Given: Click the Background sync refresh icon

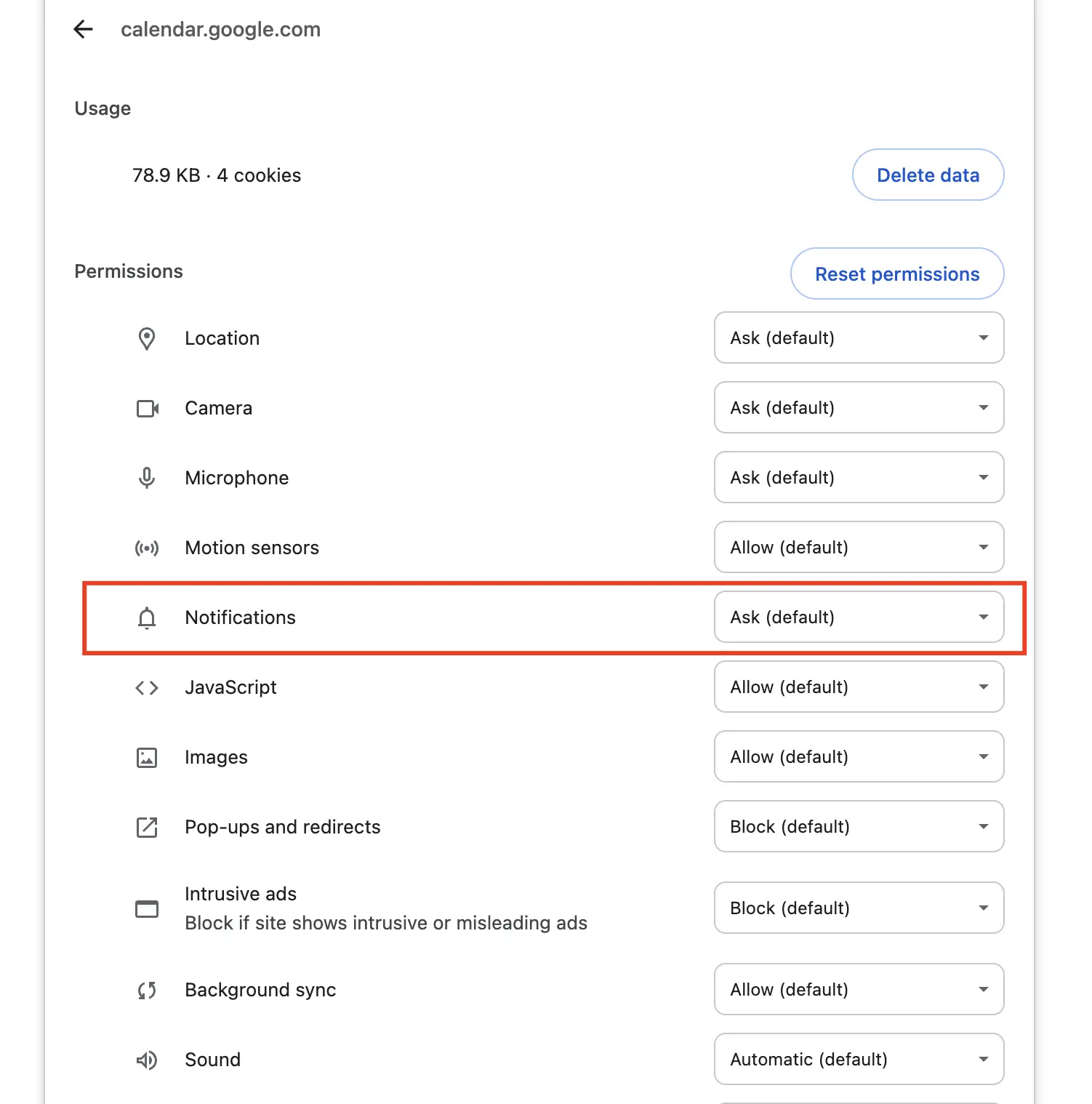Looking at the screenshot, I should [147, 990].
